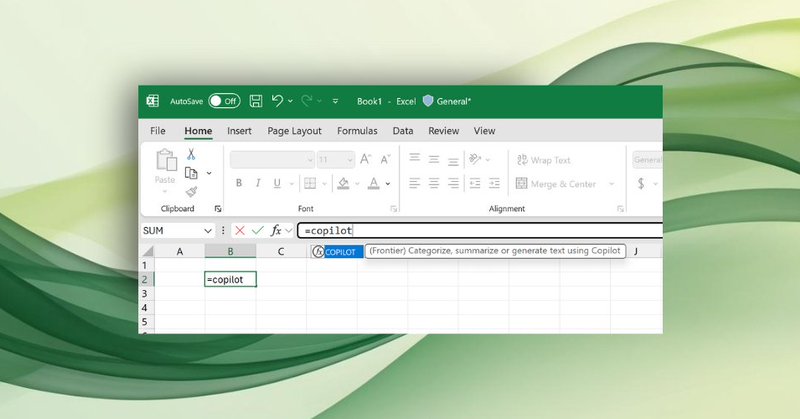
Task: Align text to the left
Action: tap(415, 183)
